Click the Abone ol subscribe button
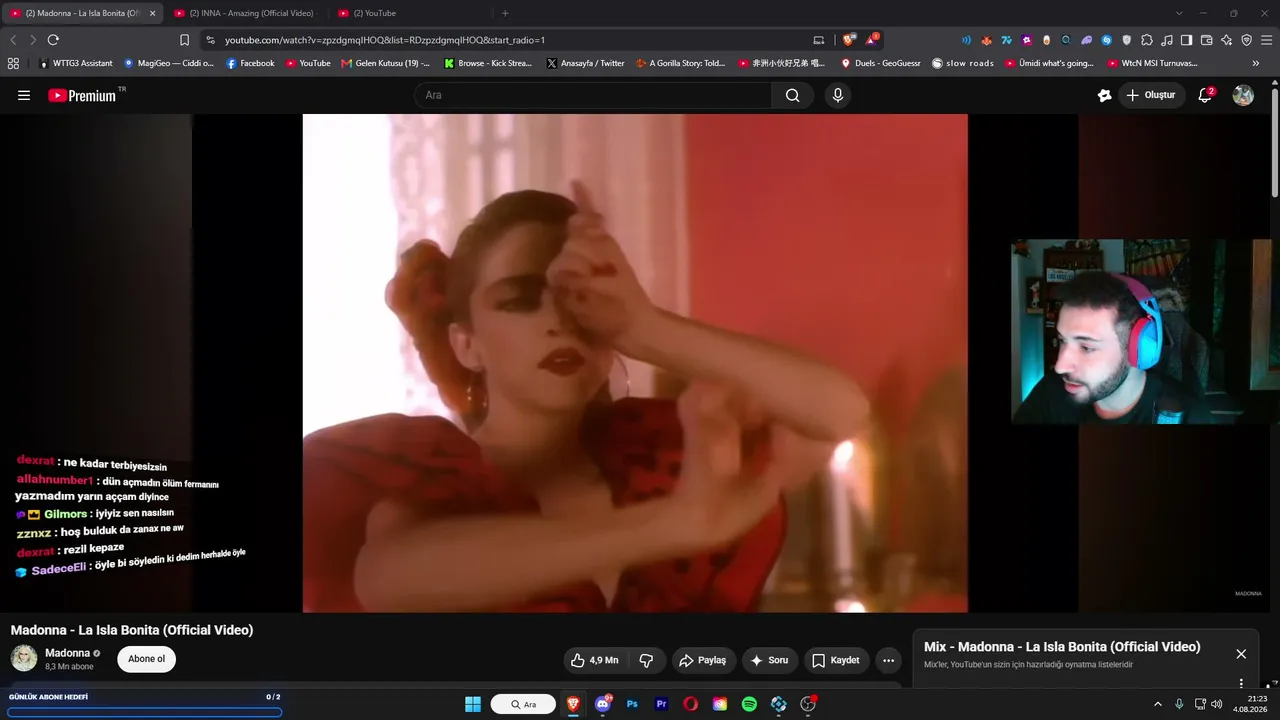The image size is (1280, 720). (146, 659)
